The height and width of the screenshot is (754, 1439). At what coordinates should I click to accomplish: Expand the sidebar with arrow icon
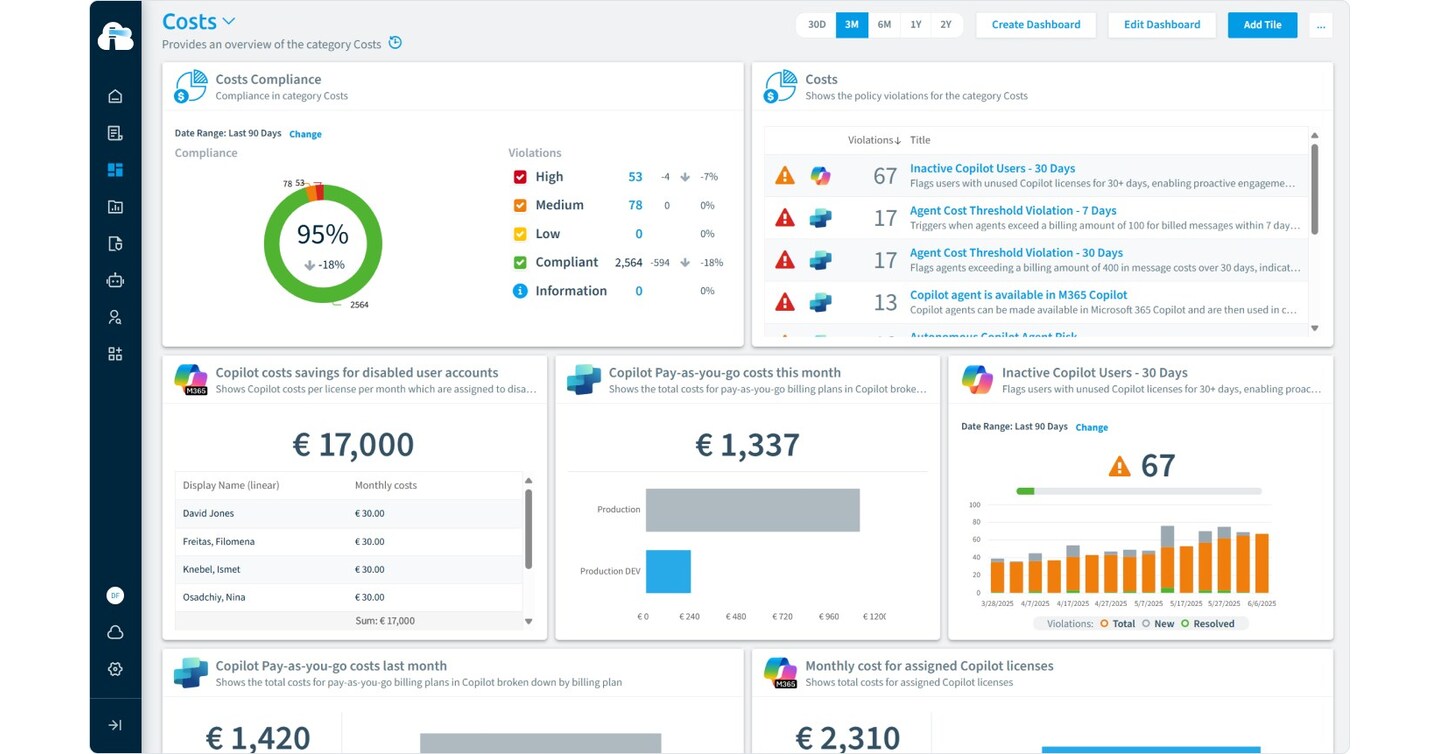pyautogui.click(x=115, y=725)
